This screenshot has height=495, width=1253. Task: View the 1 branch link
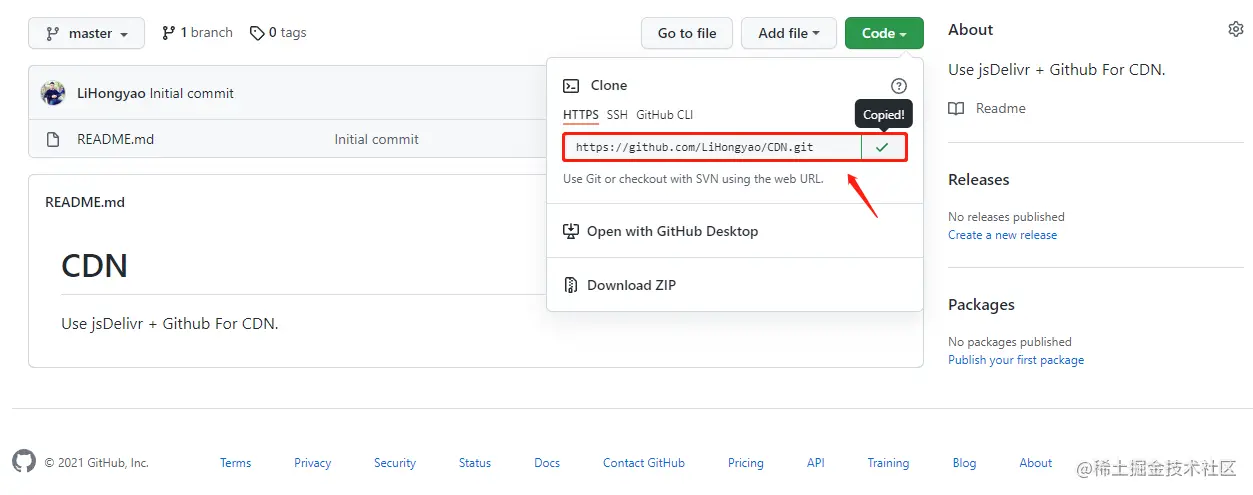point(197,33)
